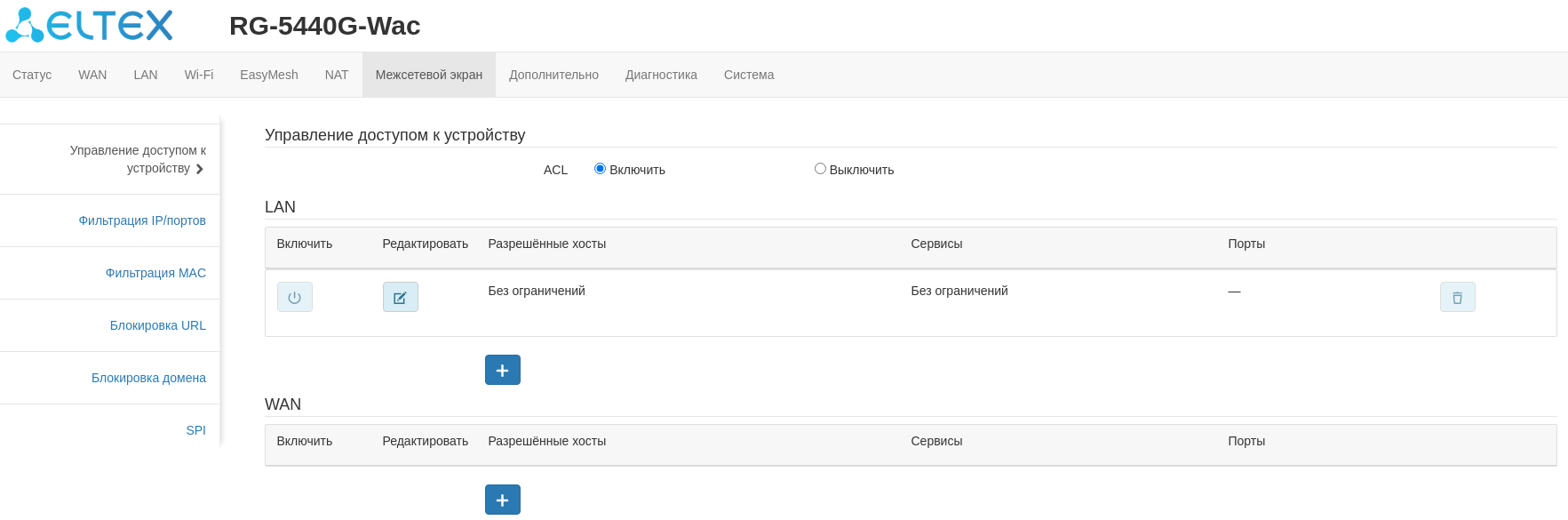The width and height of the screenshot is (1568, 520).
Task: Go to Блокировка URL settings
Action: (157, 325)
